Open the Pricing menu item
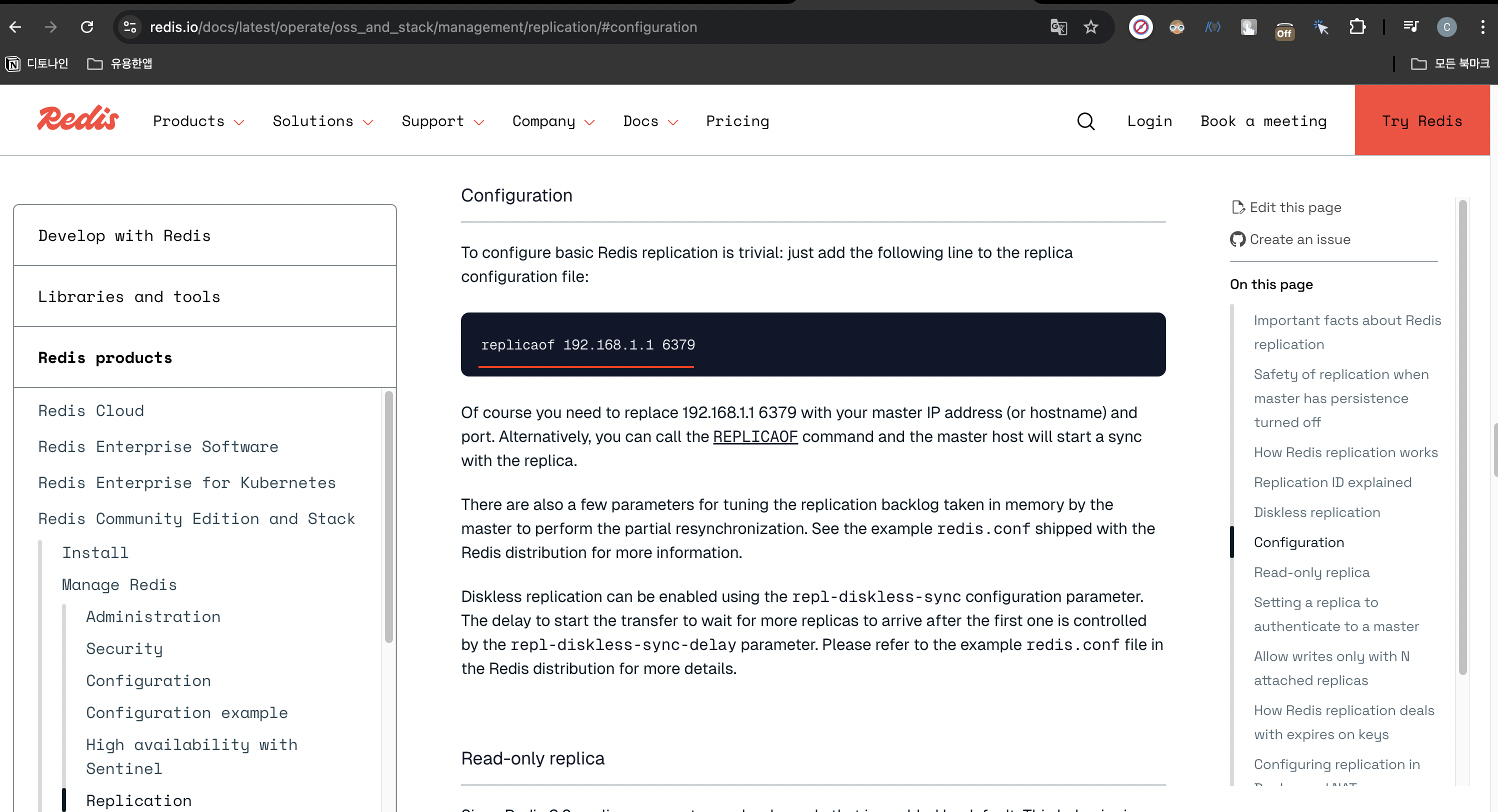Image resolution: width=1498 pixels, height=812 pixels. 737,121
